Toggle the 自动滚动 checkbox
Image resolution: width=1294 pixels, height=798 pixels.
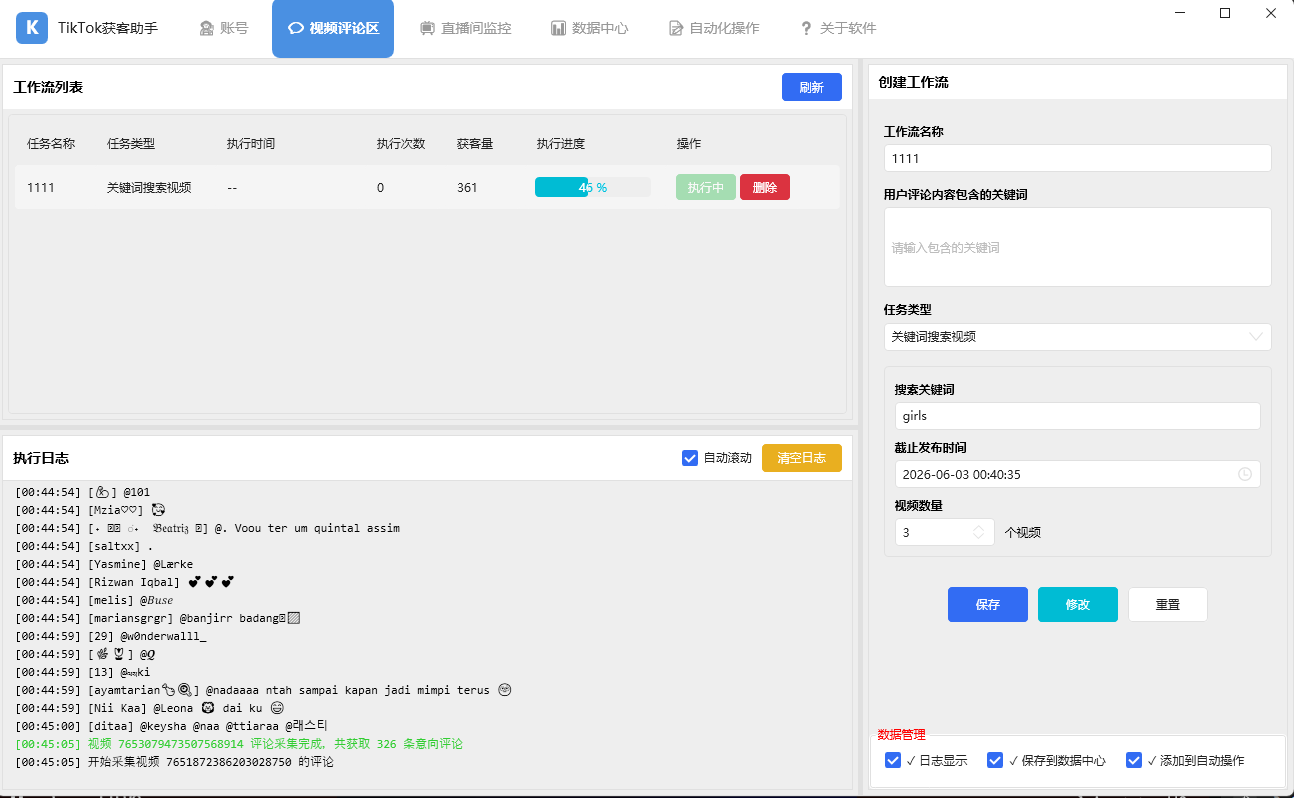coord(689,458)
